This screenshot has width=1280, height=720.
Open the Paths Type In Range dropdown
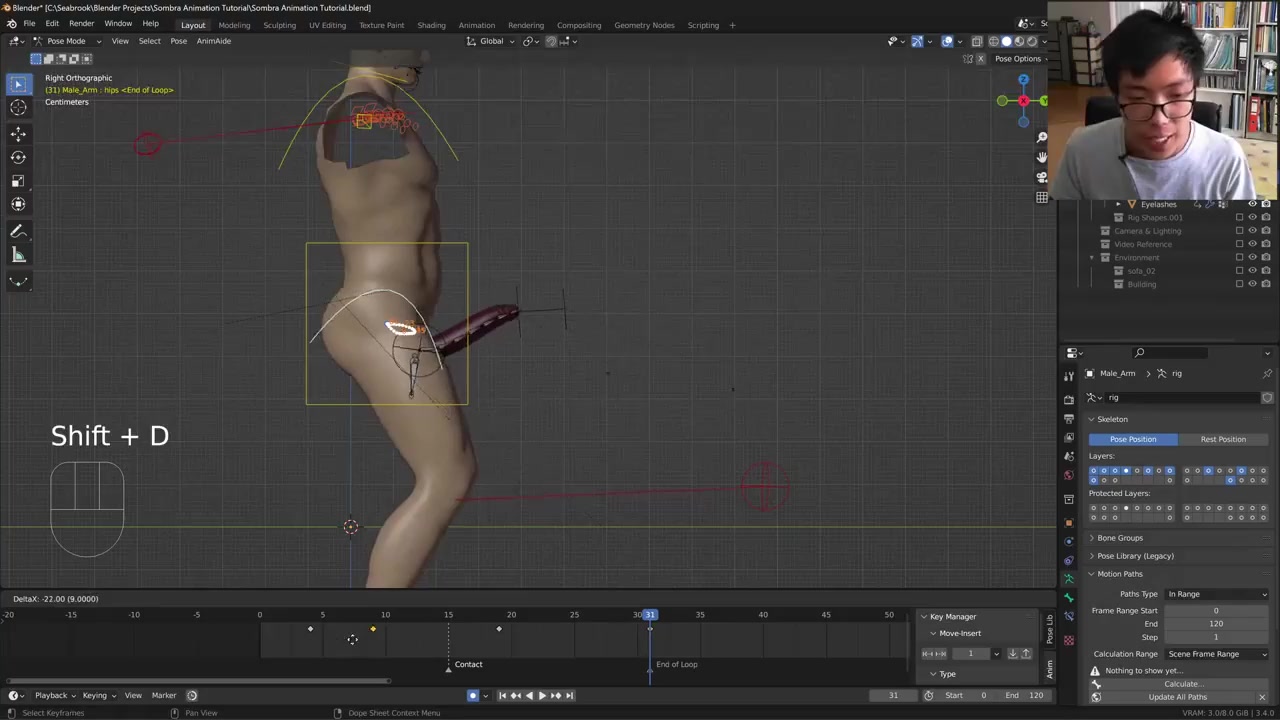click(x=1216, y=594)
